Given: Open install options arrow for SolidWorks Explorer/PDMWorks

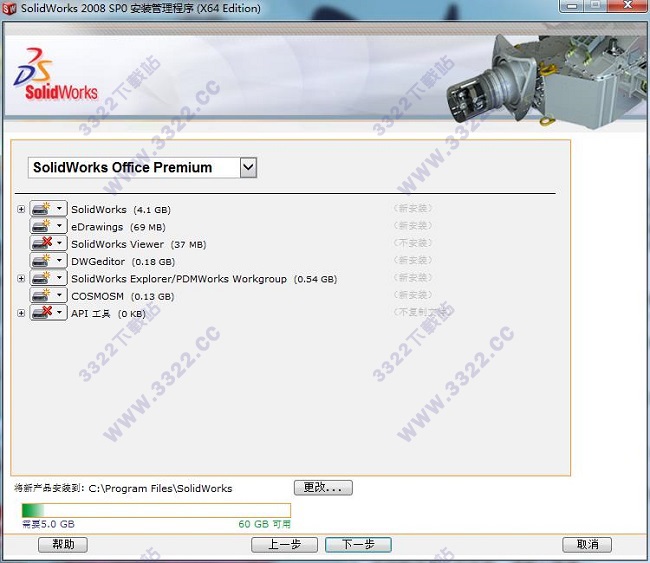Looking at the screenshot, I should (60, 279).
